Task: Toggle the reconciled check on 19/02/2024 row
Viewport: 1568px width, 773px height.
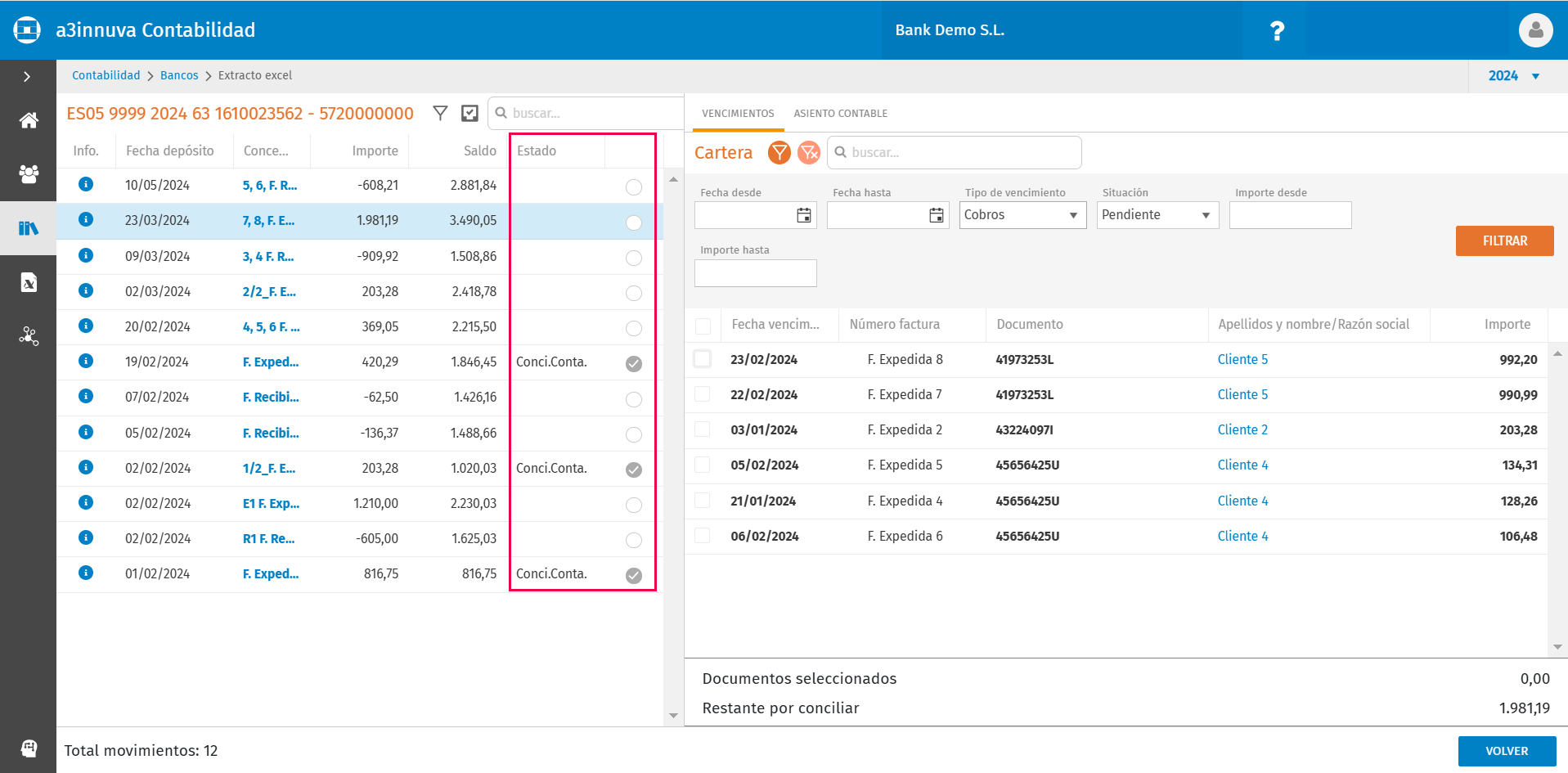Action: click(634, 364)
